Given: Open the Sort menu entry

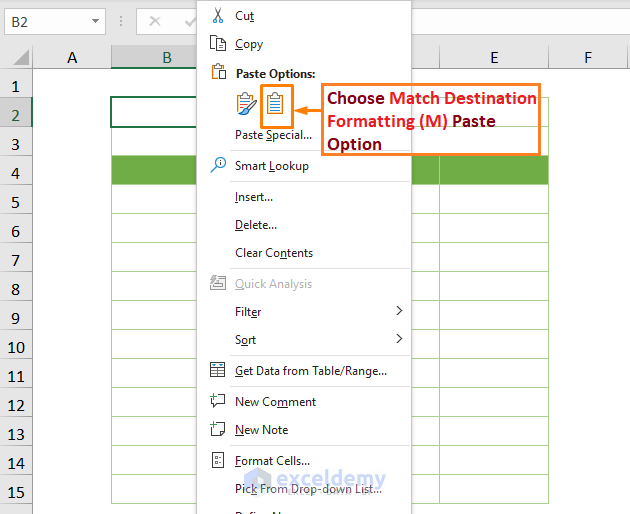Looking at the screenshot, I should [245, 340].
